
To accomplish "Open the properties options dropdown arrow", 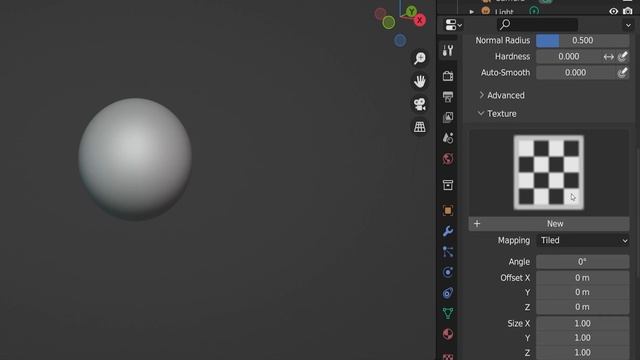I will click(628, 25).
